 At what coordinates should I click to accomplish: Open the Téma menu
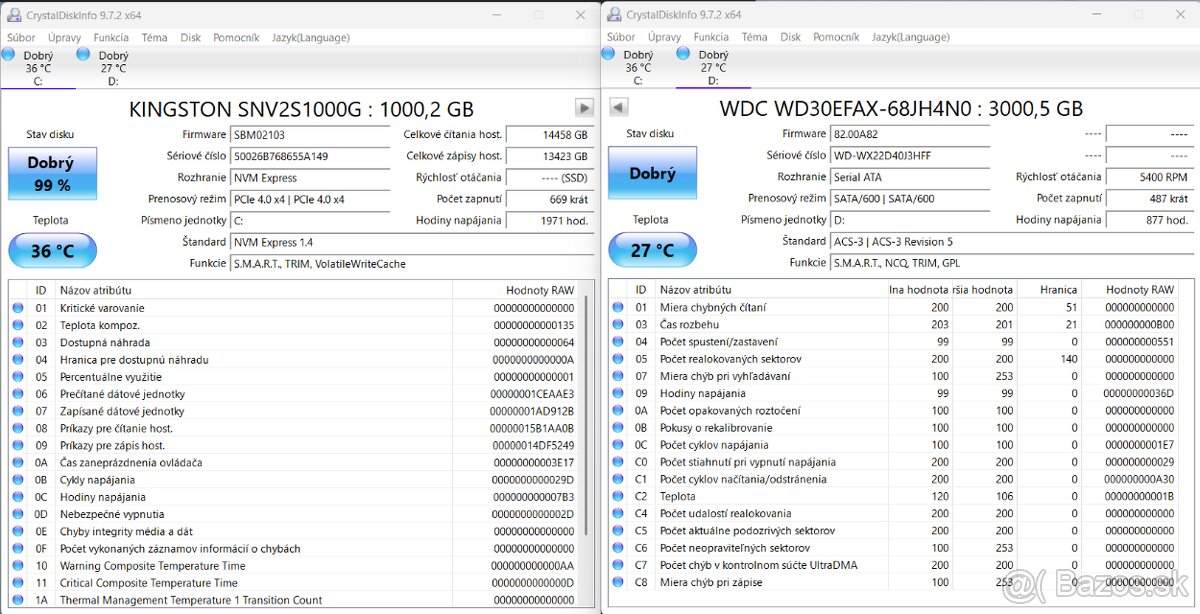(156, 37)
